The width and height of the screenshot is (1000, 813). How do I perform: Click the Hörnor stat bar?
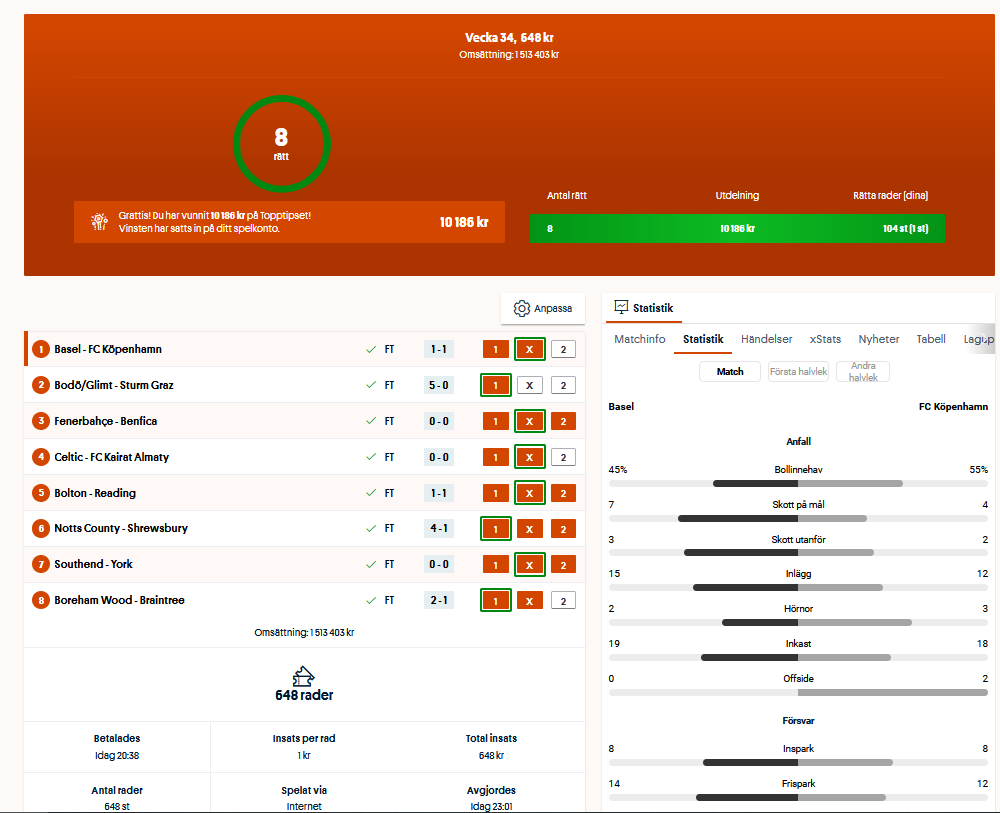pyautogui.click(x=798, y=622)
